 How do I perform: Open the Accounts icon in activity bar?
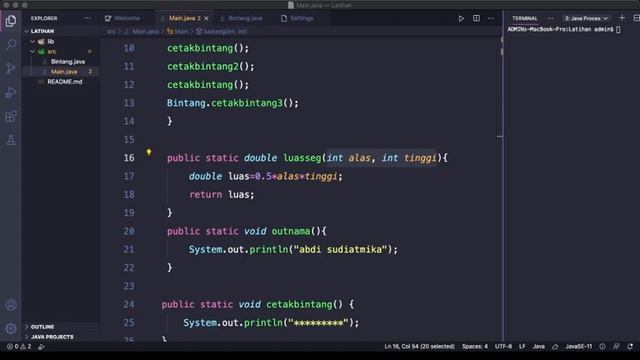(x=11, y=304)
